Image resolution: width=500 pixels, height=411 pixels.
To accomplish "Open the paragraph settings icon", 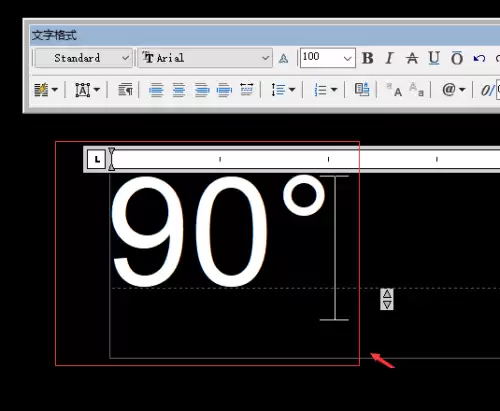I will click(x=125, y=90).
